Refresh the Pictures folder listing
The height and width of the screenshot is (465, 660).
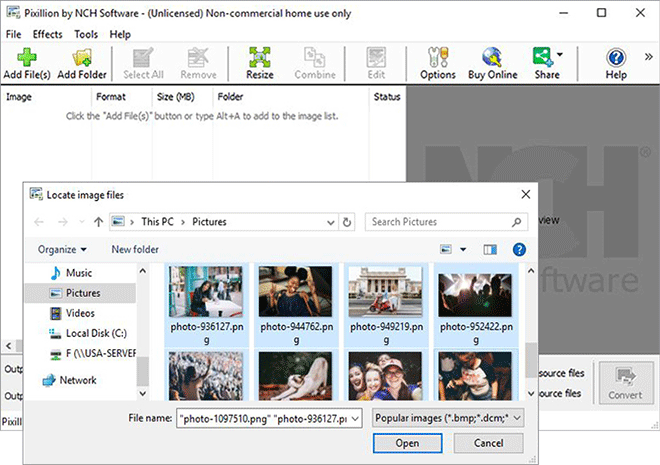coord(347,222)
